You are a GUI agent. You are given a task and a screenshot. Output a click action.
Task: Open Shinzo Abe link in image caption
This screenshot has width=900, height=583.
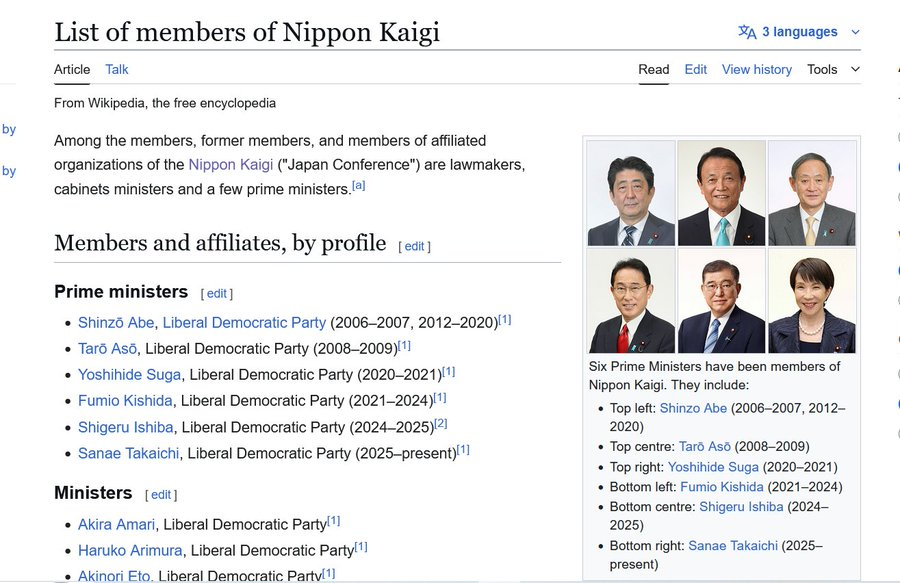coord(693,409)
